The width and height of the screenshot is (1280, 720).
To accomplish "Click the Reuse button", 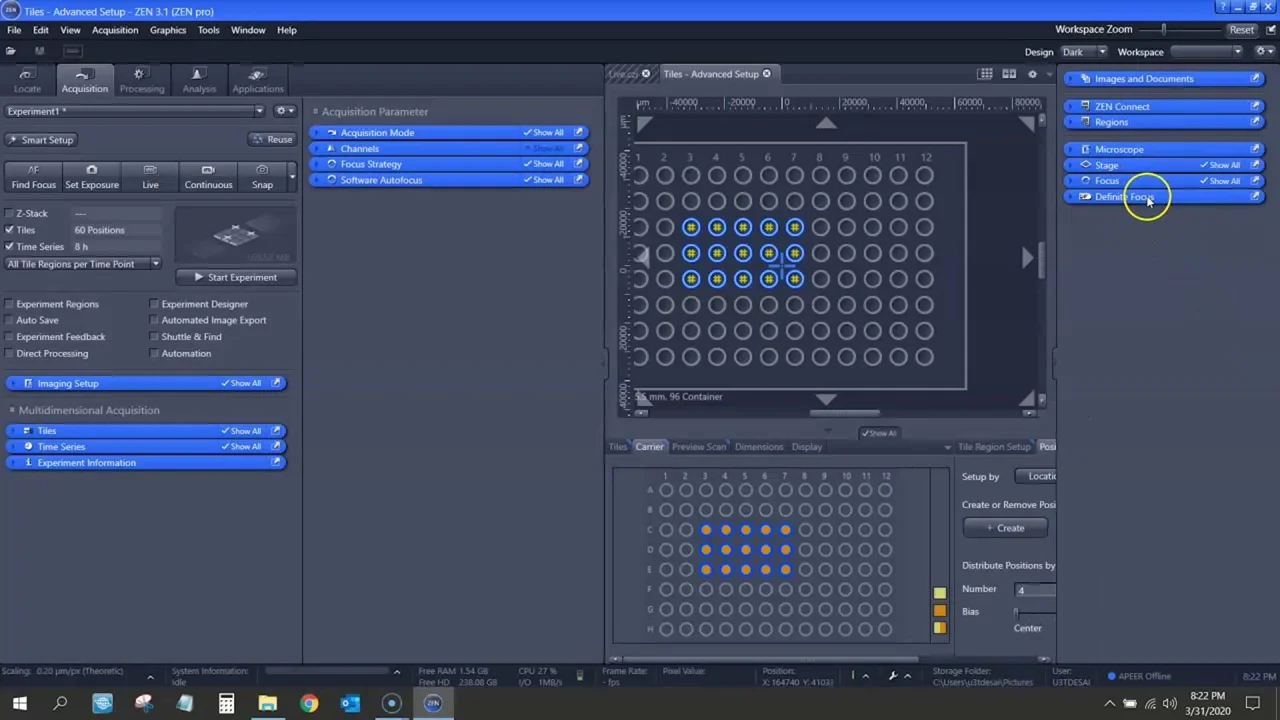I will coord(272,140).
